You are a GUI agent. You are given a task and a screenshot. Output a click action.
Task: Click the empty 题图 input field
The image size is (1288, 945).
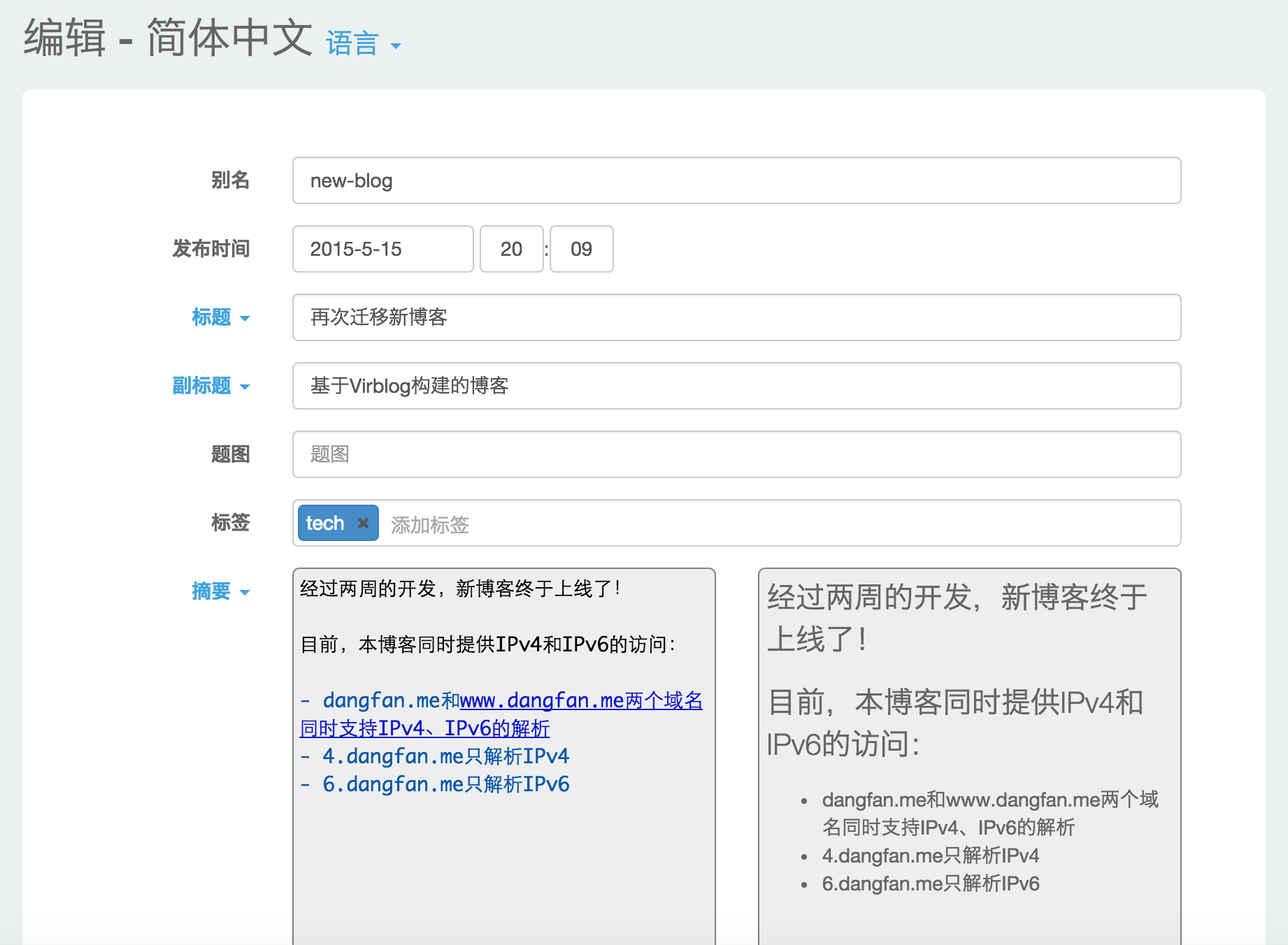click(x=736, y=454)
